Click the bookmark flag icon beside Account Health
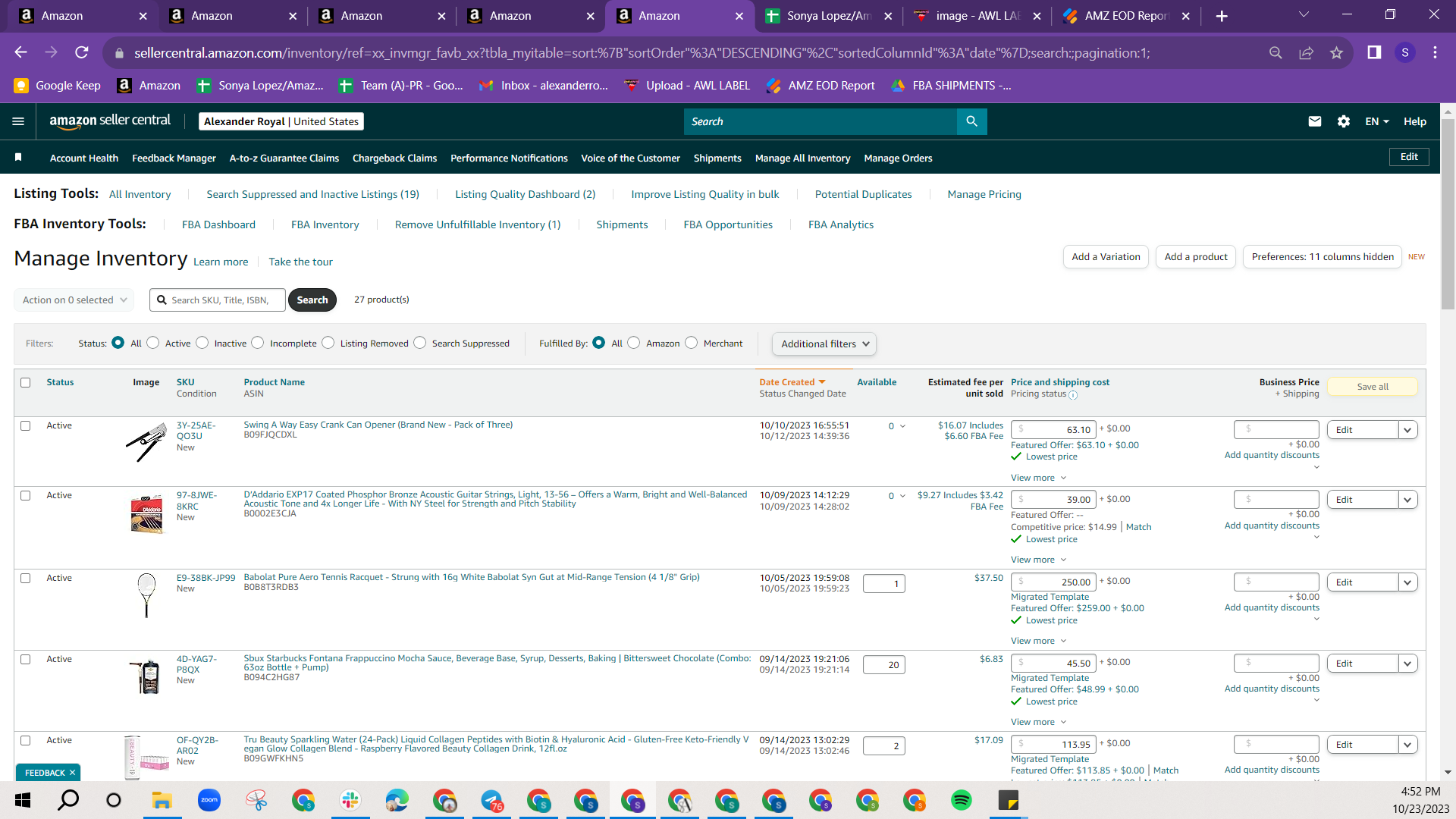1456x819 pixels. [18, 157]
